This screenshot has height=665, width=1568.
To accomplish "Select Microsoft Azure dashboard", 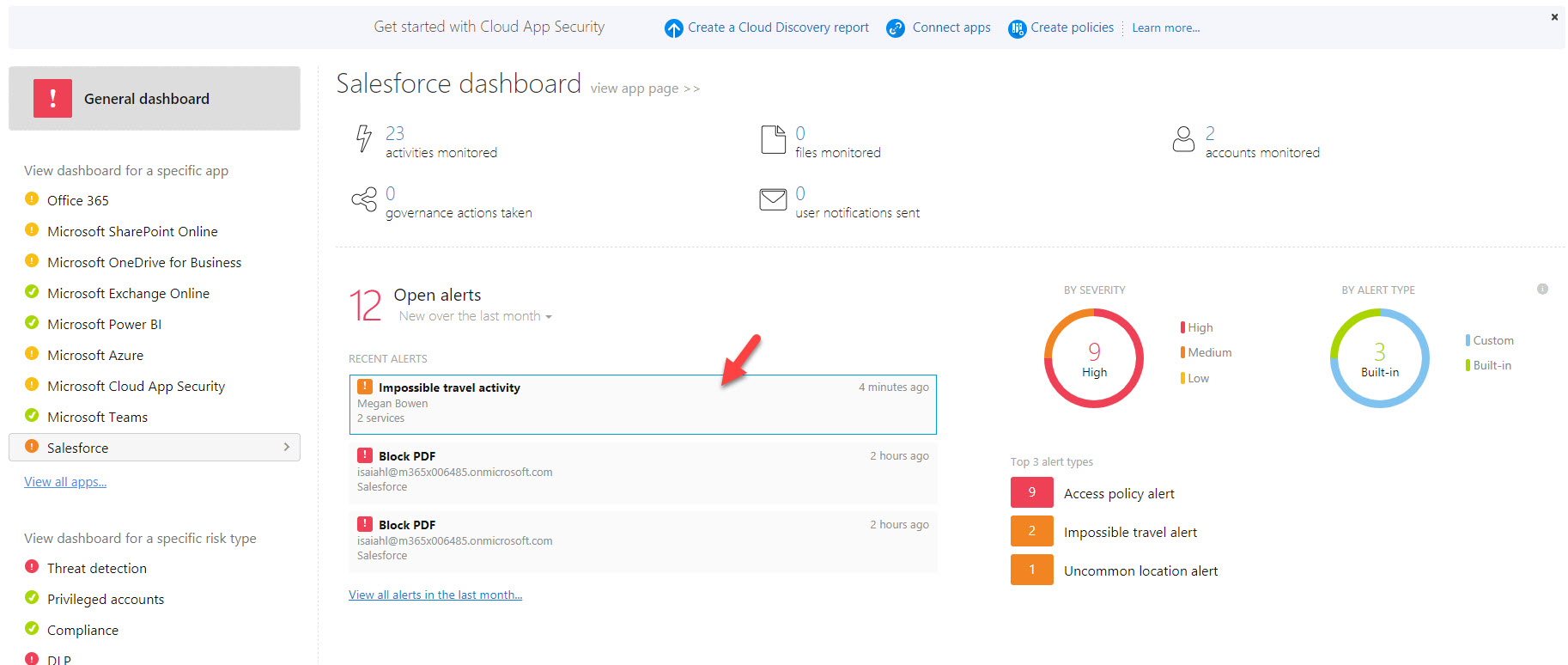I will 95,355.
